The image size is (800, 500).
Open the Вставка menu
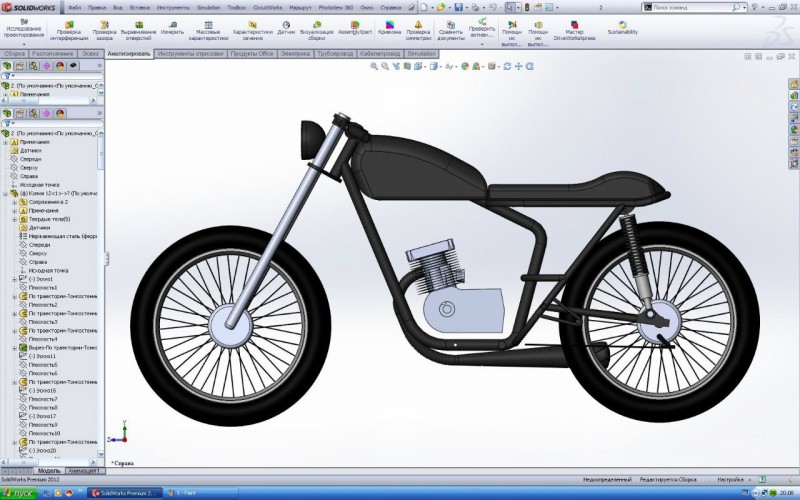(x=139, y=8)
